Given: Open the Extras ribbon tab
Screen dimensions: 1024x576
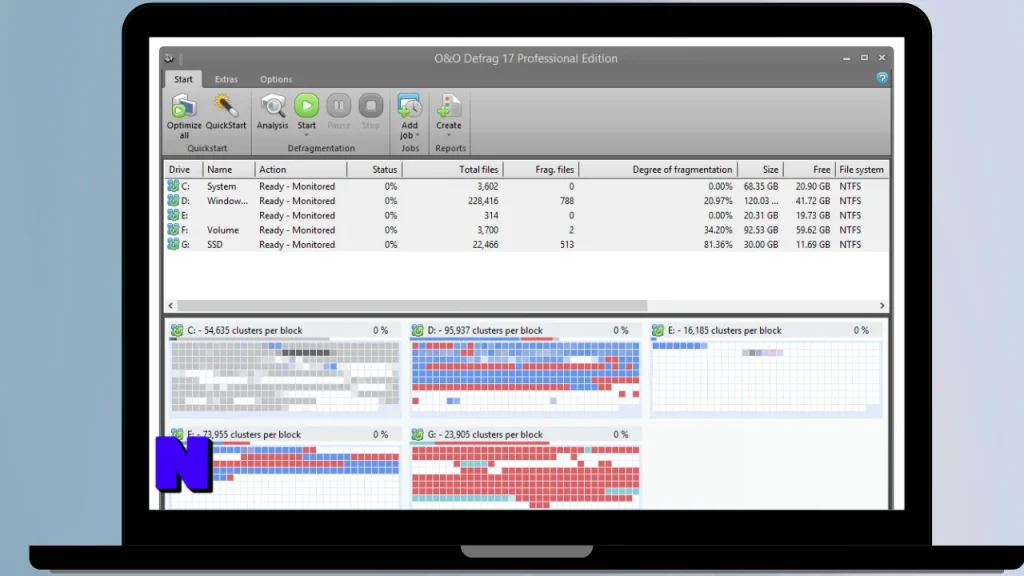Looking at the screenshot, I should [226, 79].
